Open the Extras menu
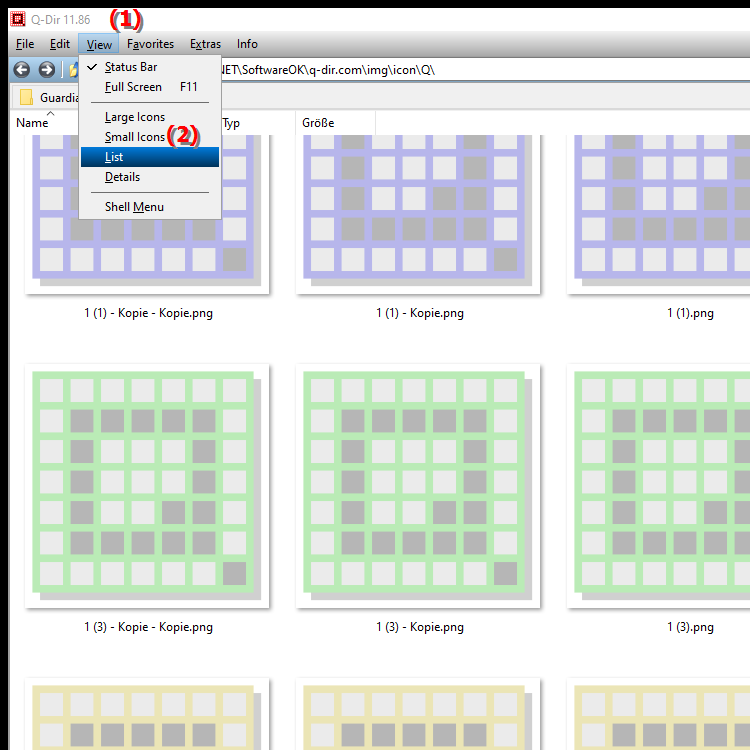750x750 pixels. [x=205, y=44]
